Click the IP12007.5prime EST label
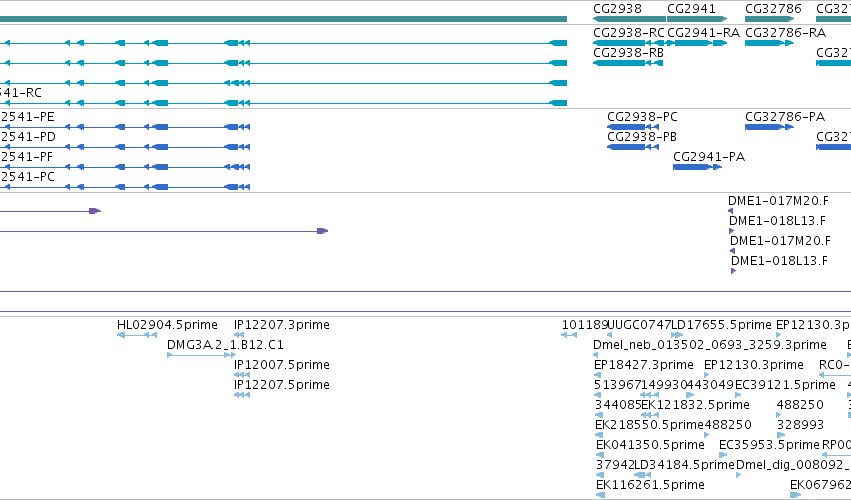Screen dimensions: 851x500 [282, 365]
